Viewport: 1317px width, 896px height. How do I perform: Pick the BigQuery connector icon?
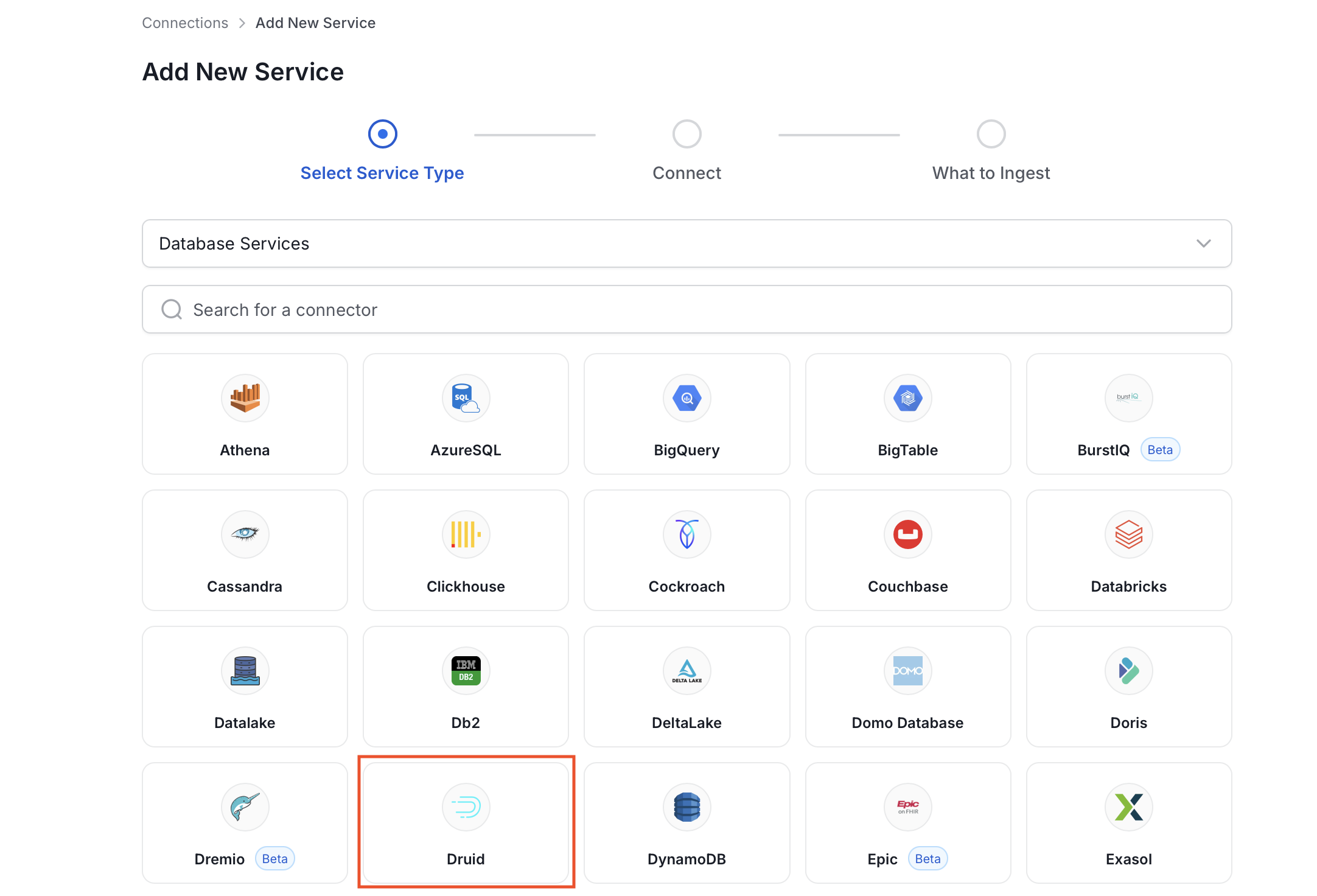pyautogui.click(x=687, y=398)
